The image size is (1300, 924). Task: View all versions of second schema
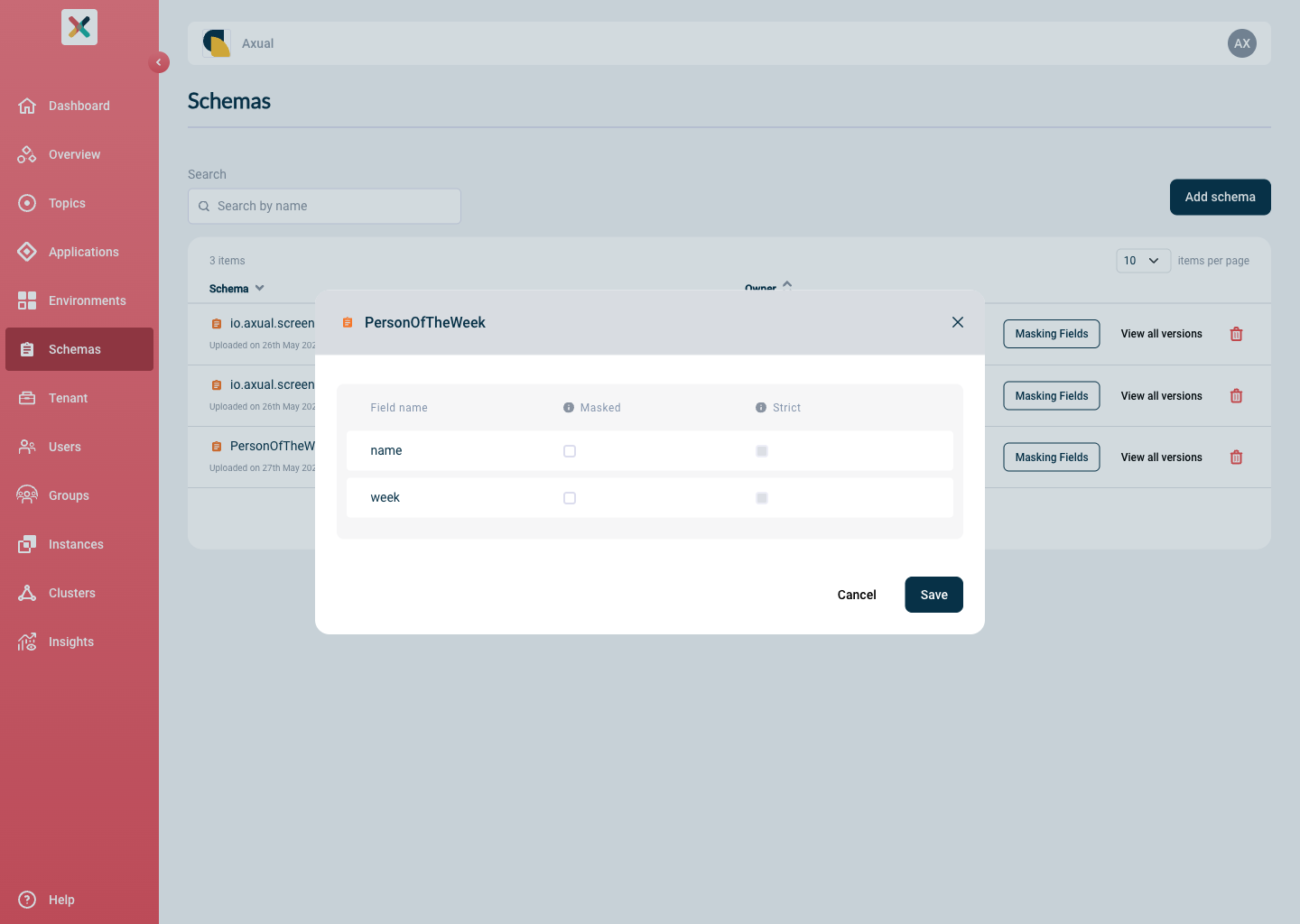pyautogui.click(x=1162, y=396)
